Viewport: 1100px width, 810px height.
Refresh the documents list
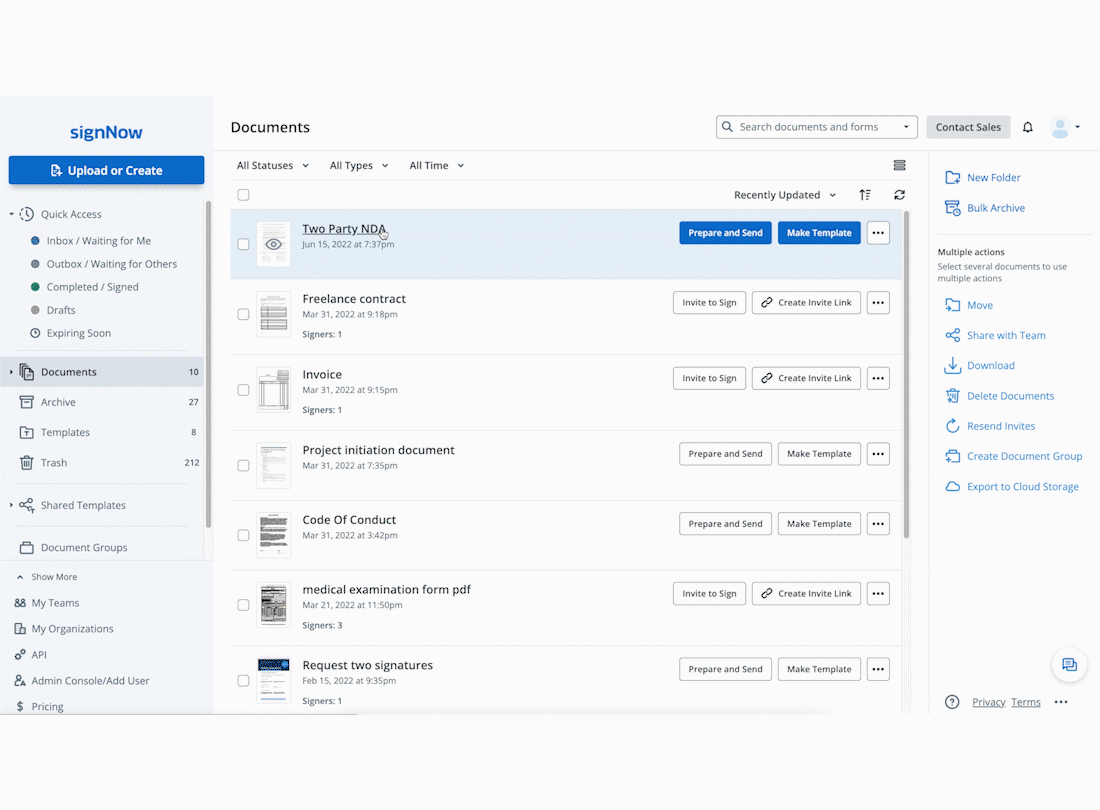(x=899, y=195)
